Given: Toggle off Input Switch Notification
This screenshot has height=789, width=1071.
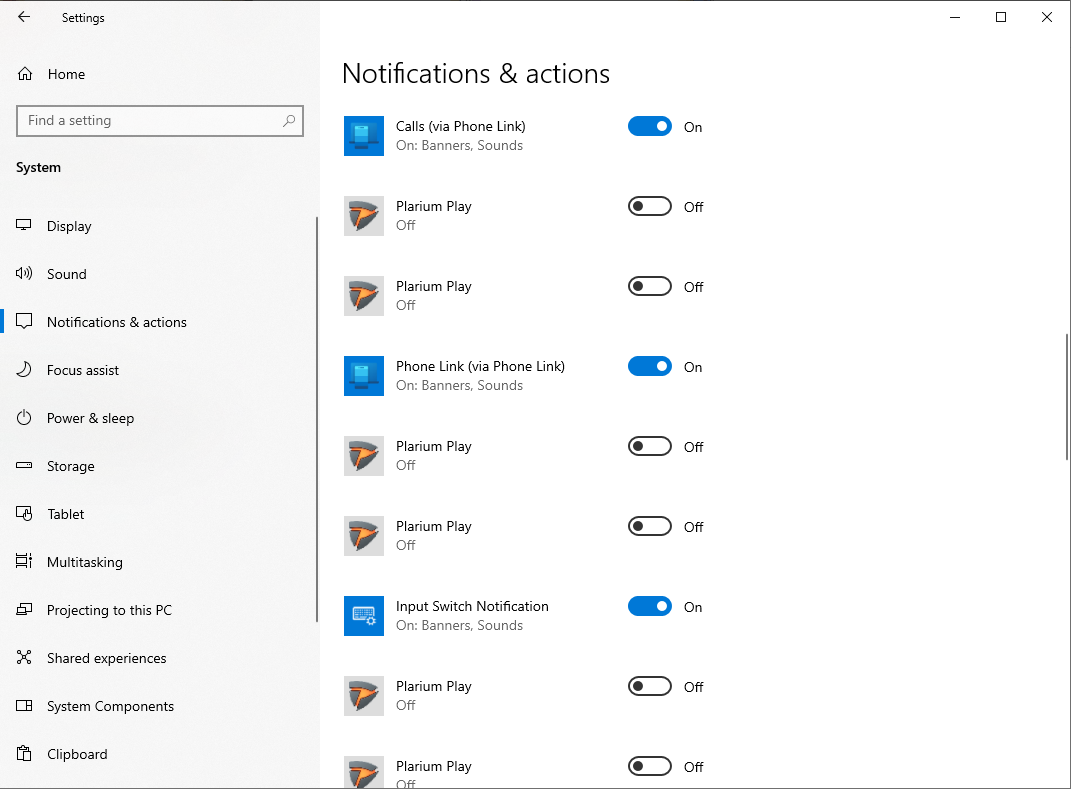Looking at the screenshot, I should click(649, 607).
